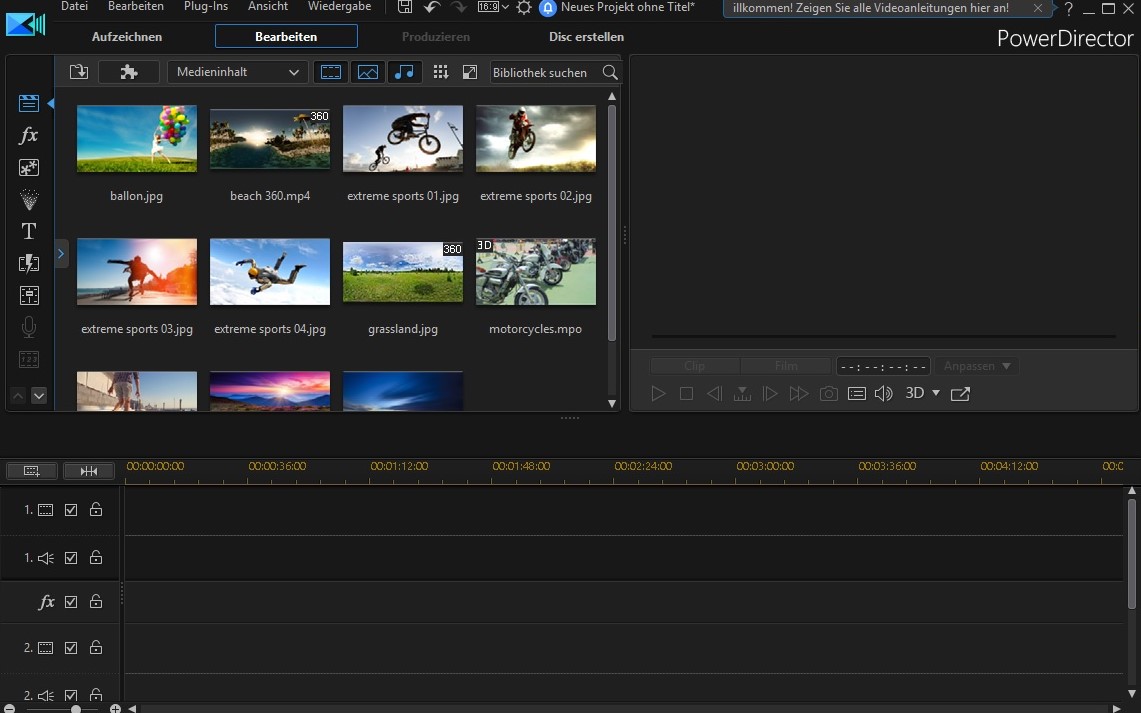The width and height of the screenshot is (1141, 713).
Task: Save the project with the disk icon
Action: pos(405,7)
